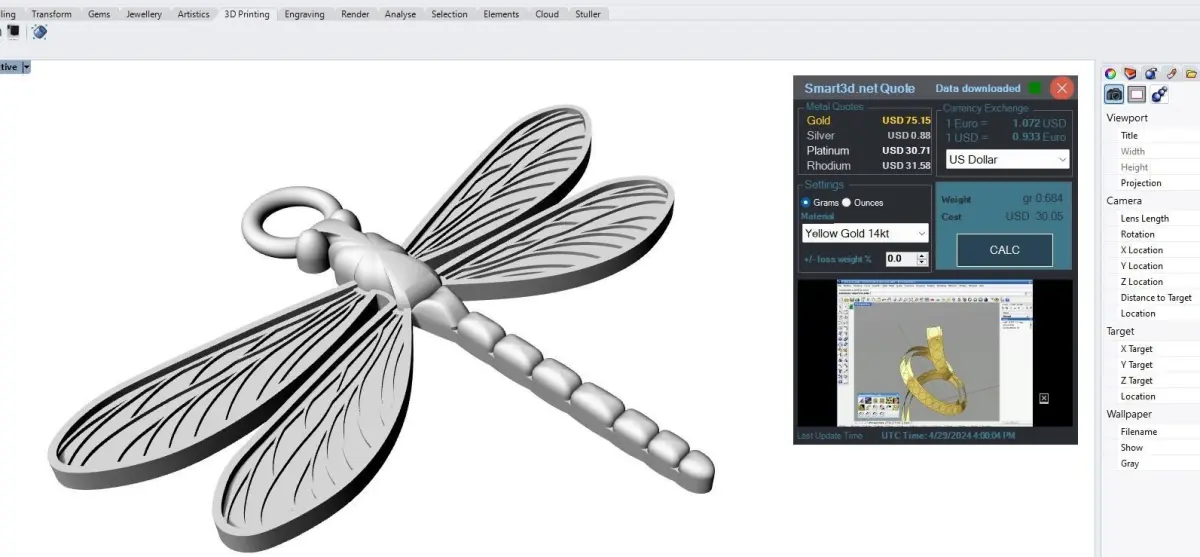Select the X Target property row
The height and width of the screenshot is (557, 1200).
pyautogui.click(x=1151, y=348)
